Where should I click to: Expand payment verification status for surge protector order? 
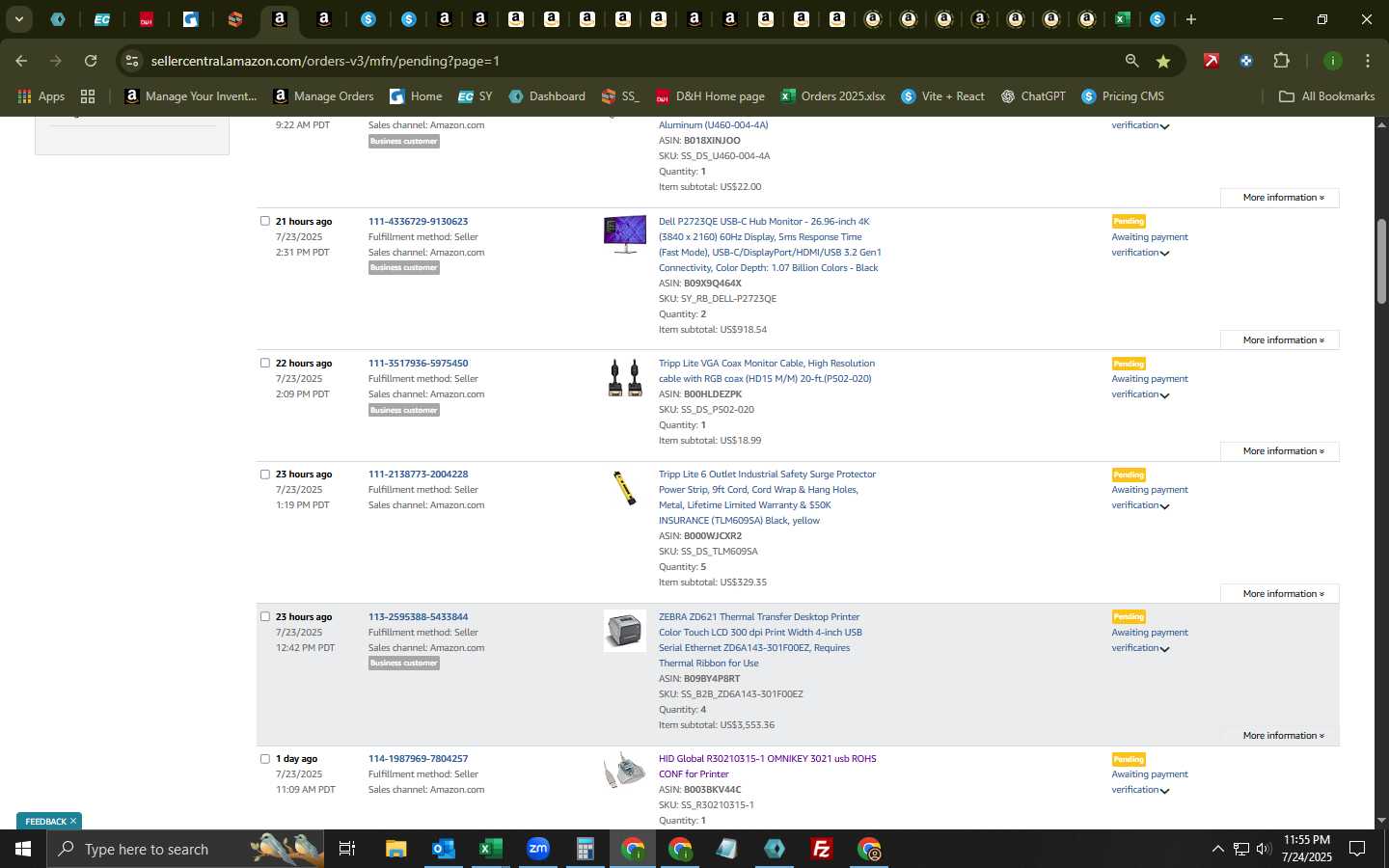pyautogui.click(x=1164, y=506)
